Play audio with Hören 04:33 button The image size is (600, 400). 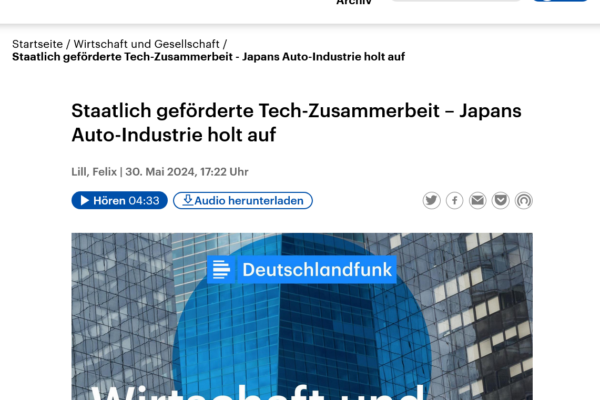[x=119, y=201]
